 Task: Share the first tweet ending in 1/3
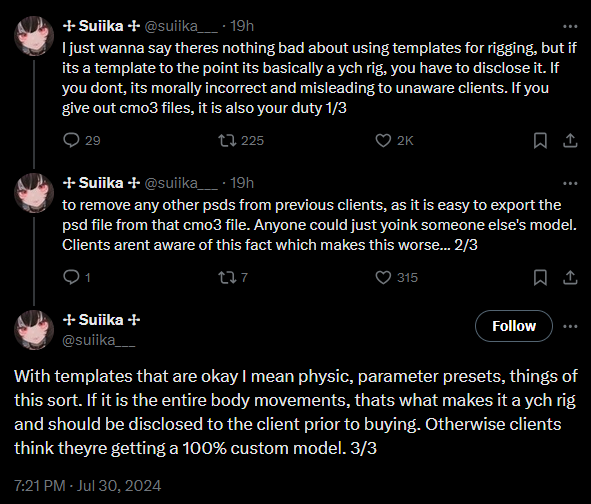coord(570,141)
